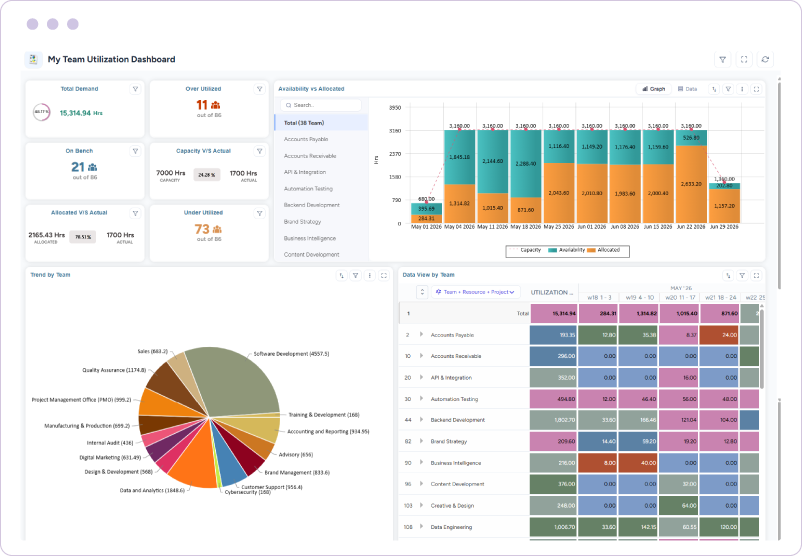The image size is (802, 556).
Task: Expand the Backend Development table row
Action: pyautogui.click(x=421, y=419)
